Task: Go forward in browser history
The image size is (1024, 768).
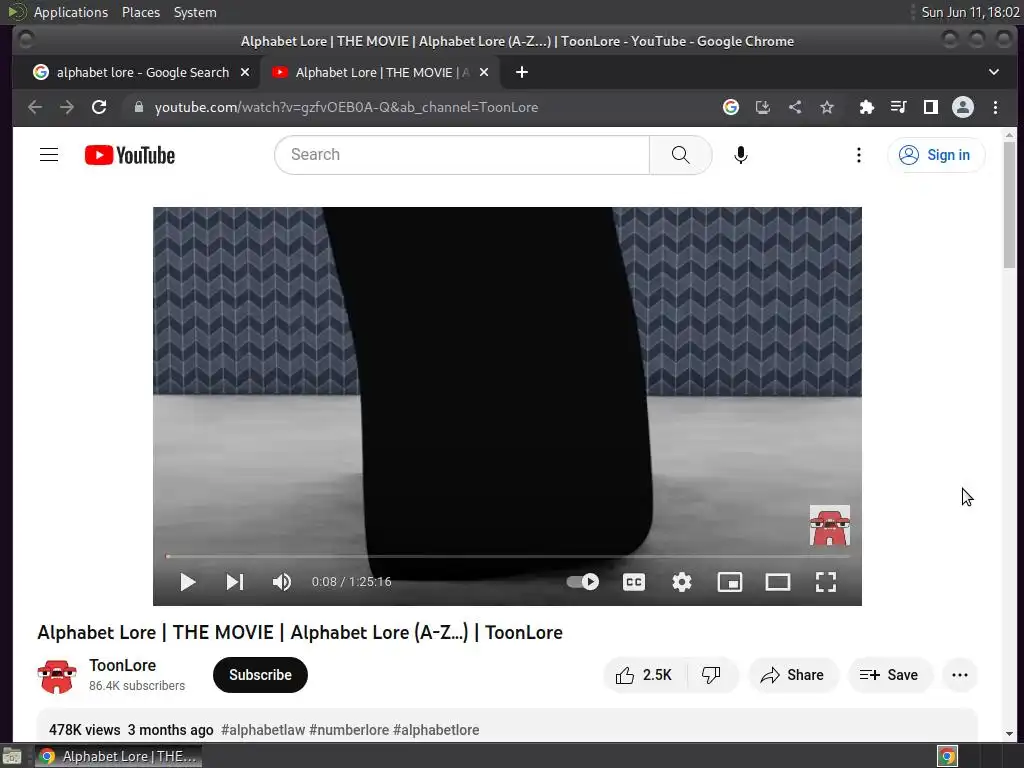Action: [x=67, y=107]
